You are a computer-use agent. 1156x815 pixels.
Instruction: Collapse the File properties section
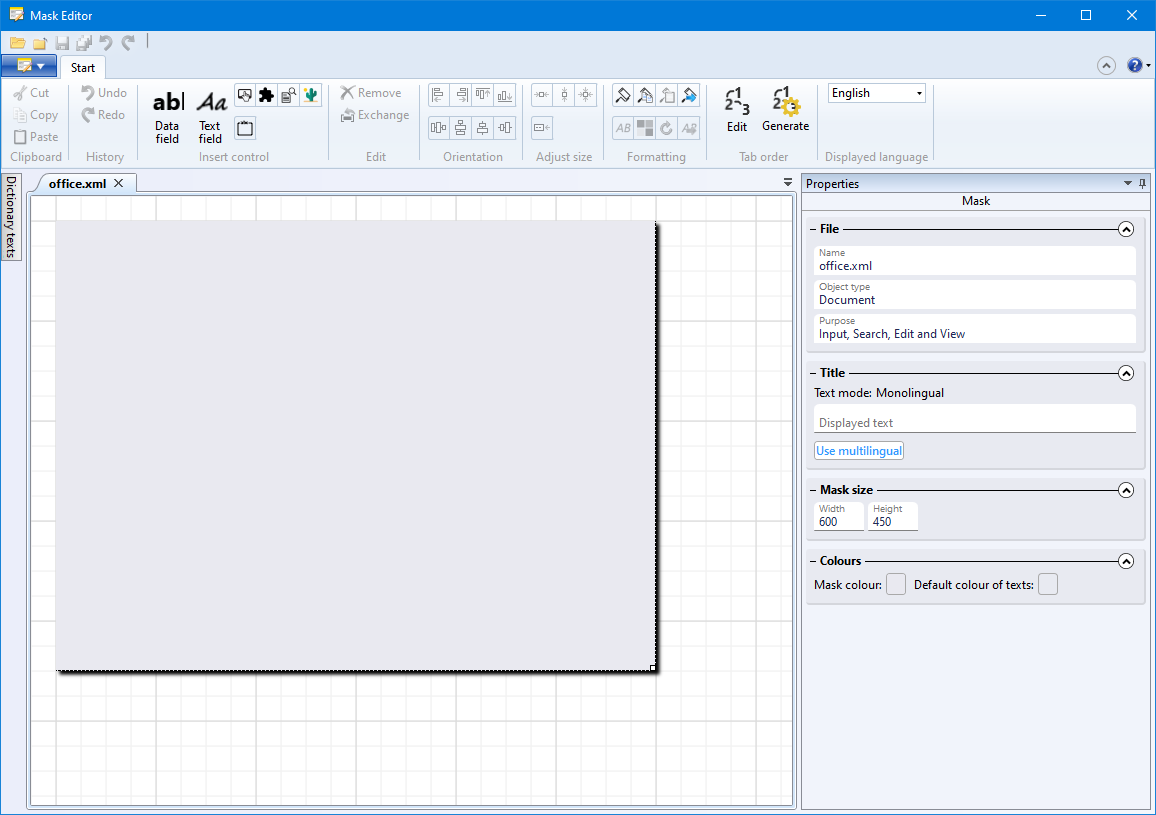pyautogui.click(x=1126, y=229)
